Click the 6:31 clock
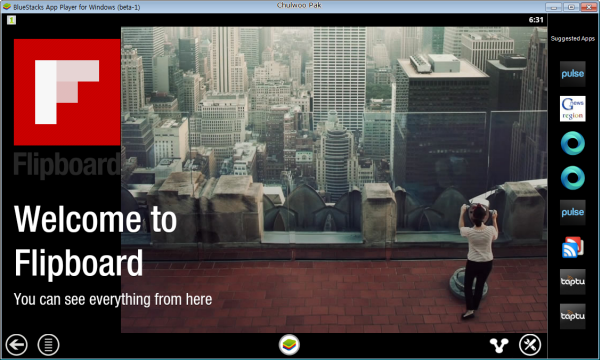This screenshot has width=600, height=360. (536, 20)
